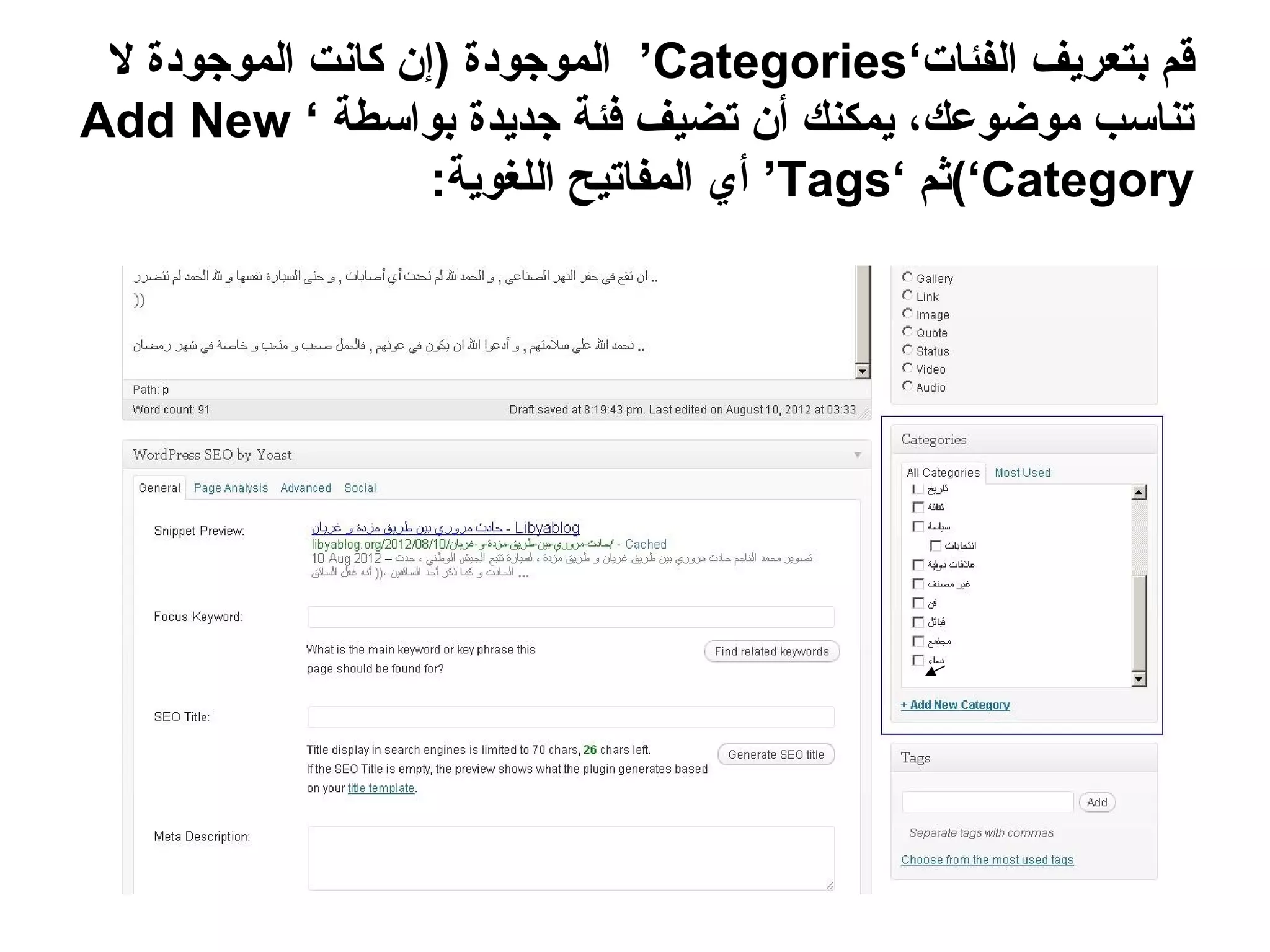1270x952 pixels.
Task: Select the Link post format
Action: tap(907, 295)
